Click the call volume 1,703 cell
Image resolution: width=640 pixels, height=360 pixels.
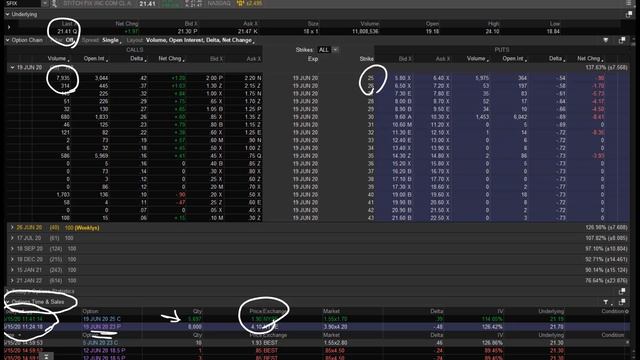[63, 195]
